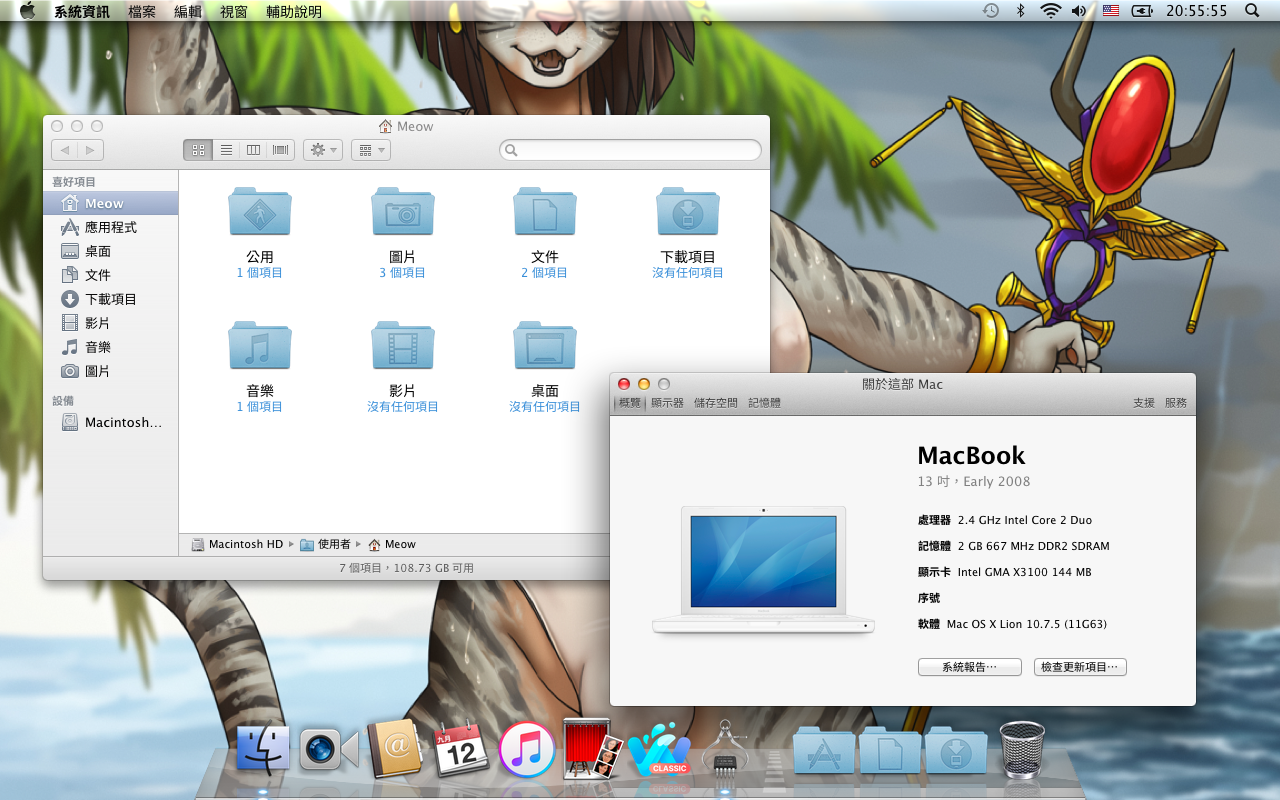Click the 檢查更新項目⋯ button
The width and height of the screenshot is (1280, 800).
tap(1080, 667)
